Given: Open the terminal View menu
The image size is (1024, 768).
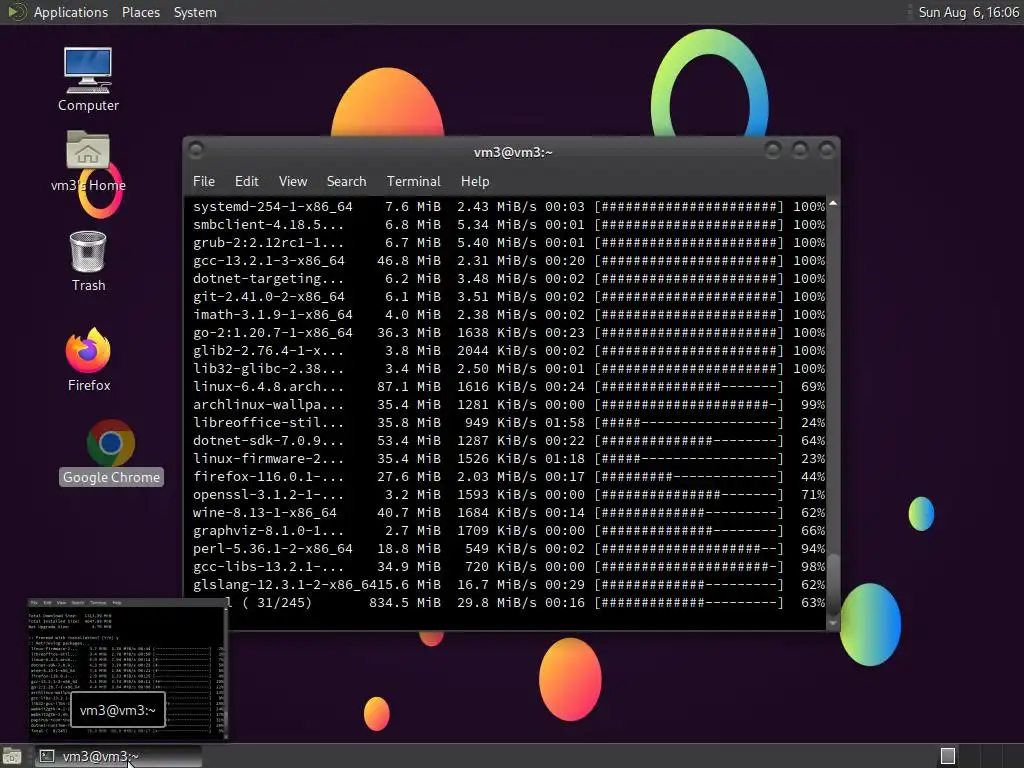Looking at the screenshot, I should click(293, 181).
